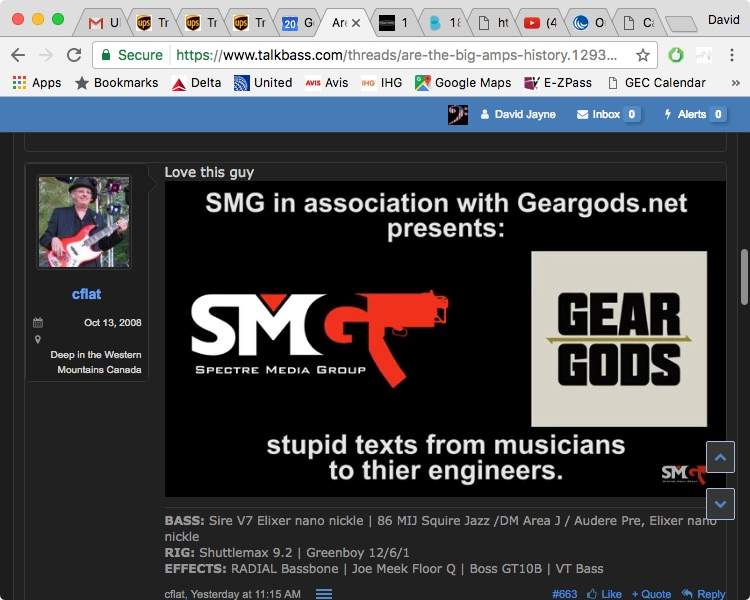Open the Google Maps bookmark
The width and height of the screenshot is (750, 600).
tap(463, 83)
